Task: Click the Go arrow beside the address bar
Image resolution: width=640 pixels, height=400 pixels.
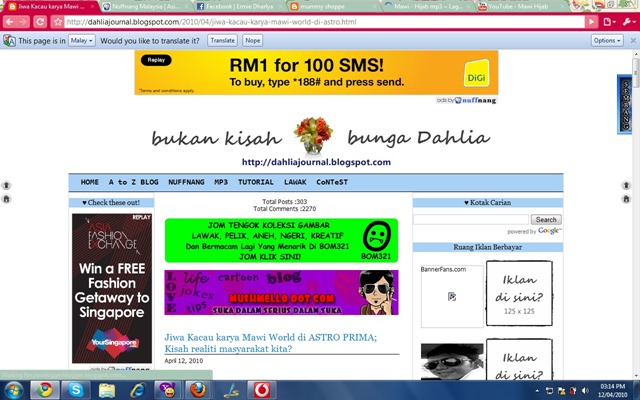Action: pos(591,22)
